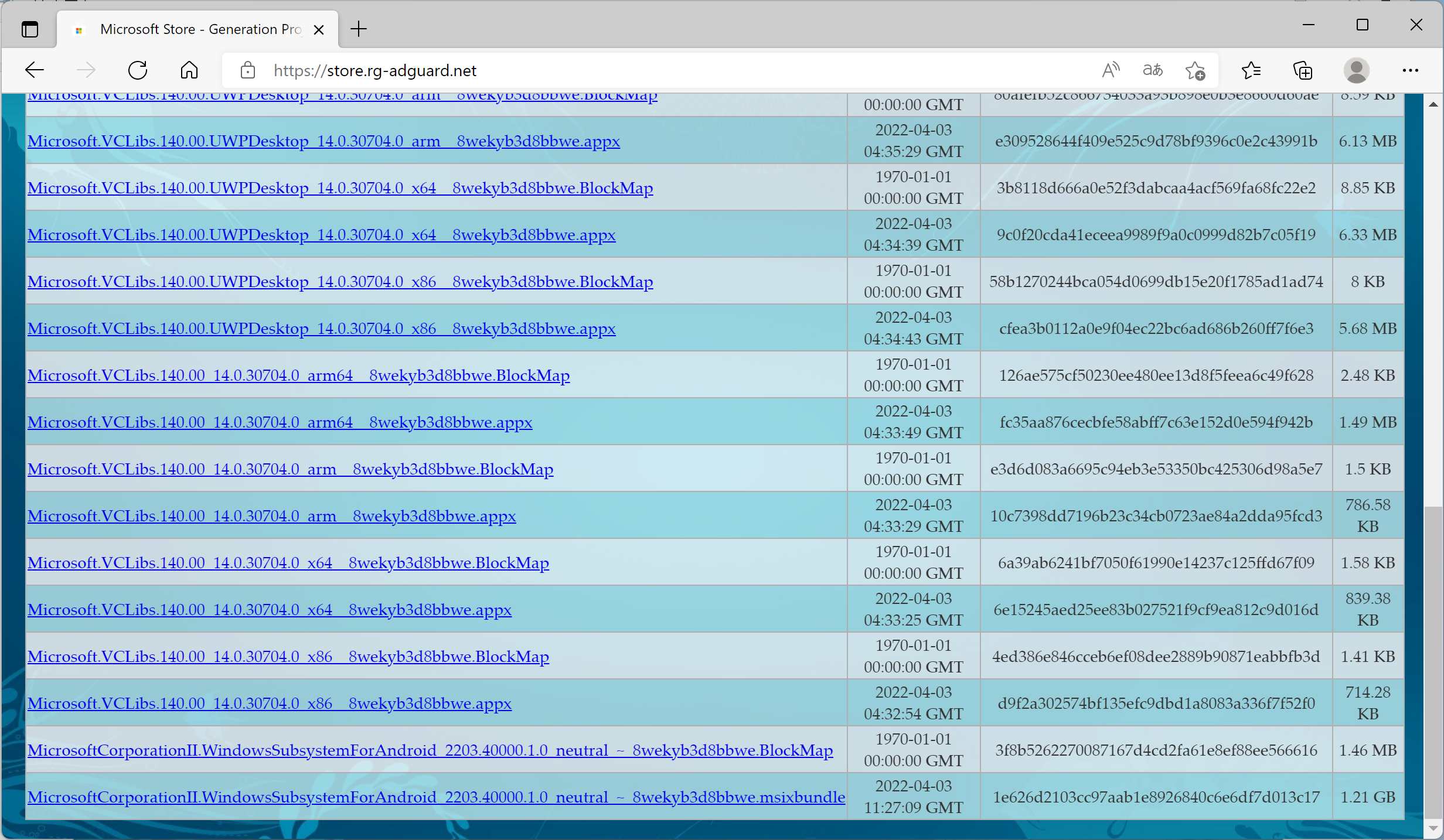Screen dimensions: 1444x840
Task: Open a new tab
Action: [358, 29]
